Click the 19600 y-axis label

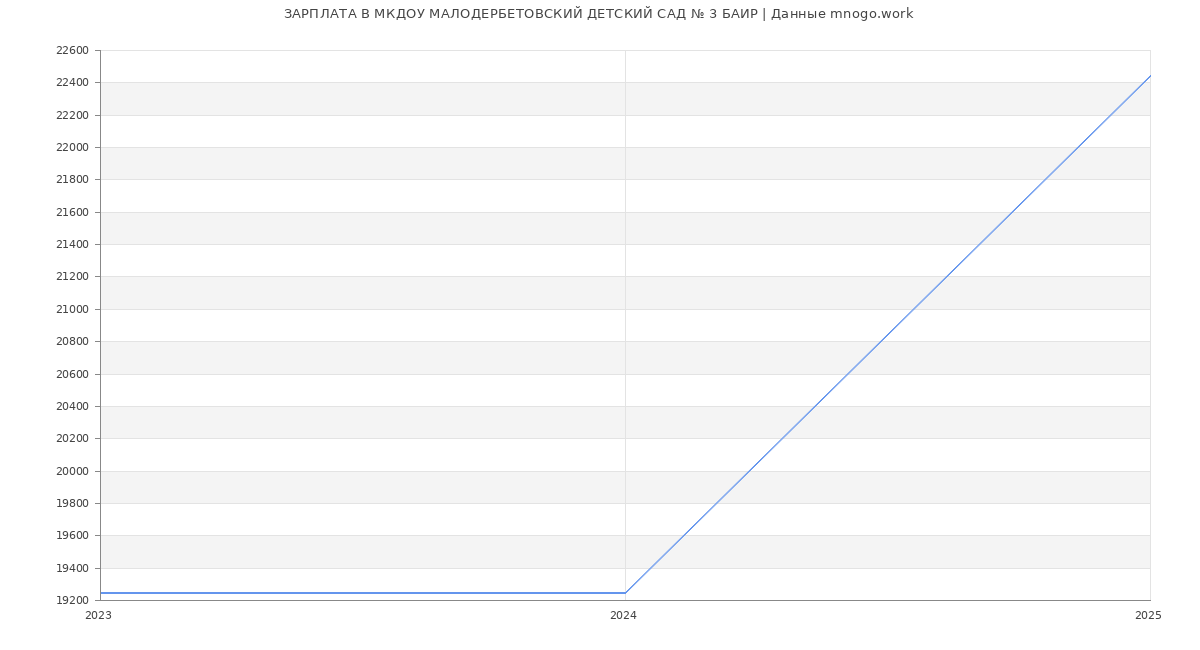coord(72,536)
